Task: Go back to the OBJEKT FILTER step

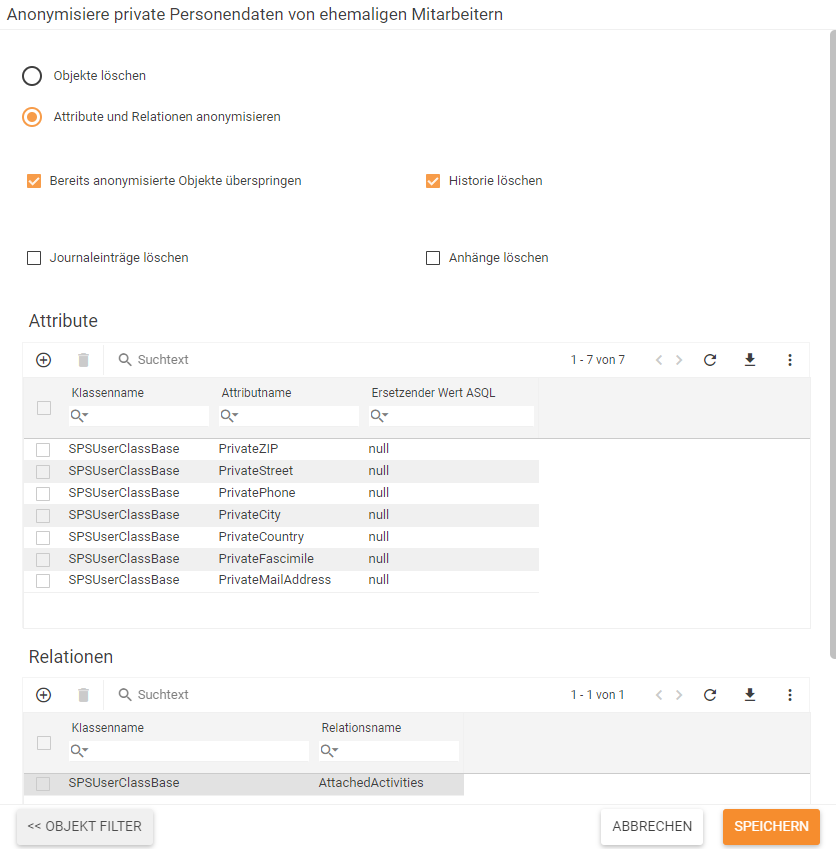Action: (x=84, y=826)
